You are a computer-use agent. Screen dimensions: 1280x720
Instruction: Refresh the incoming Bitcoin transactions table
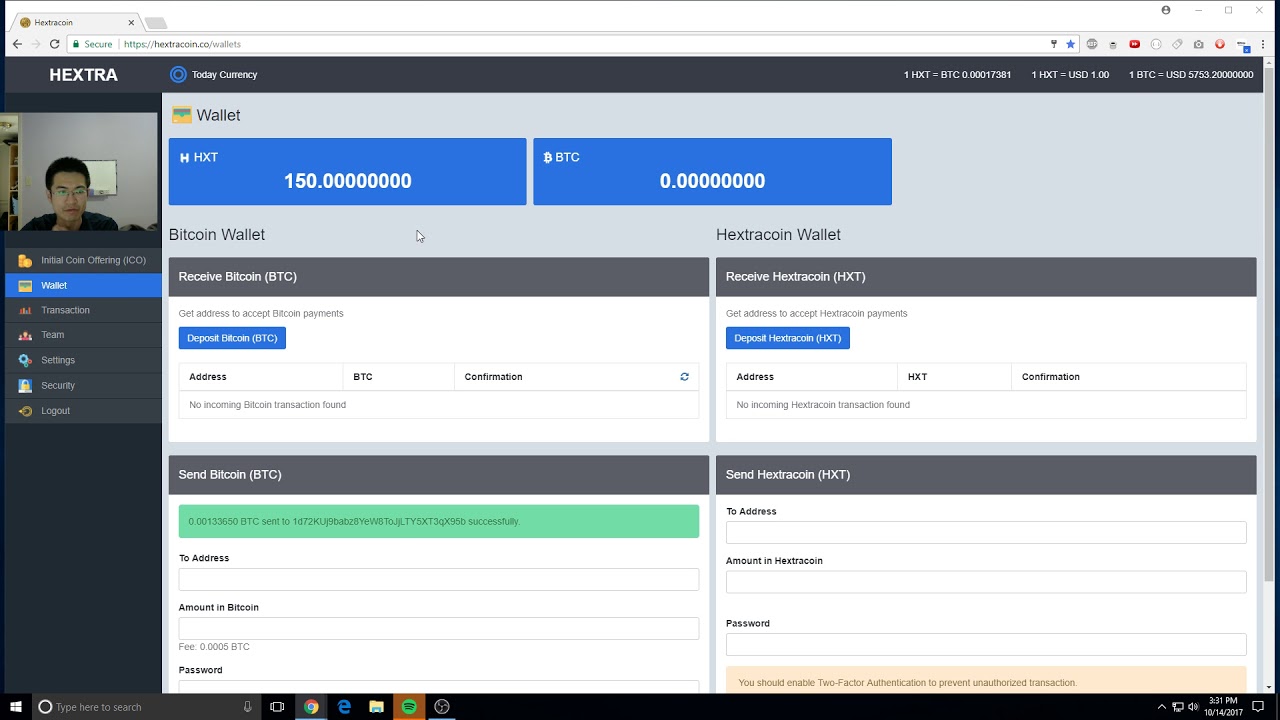coord(684,377)
